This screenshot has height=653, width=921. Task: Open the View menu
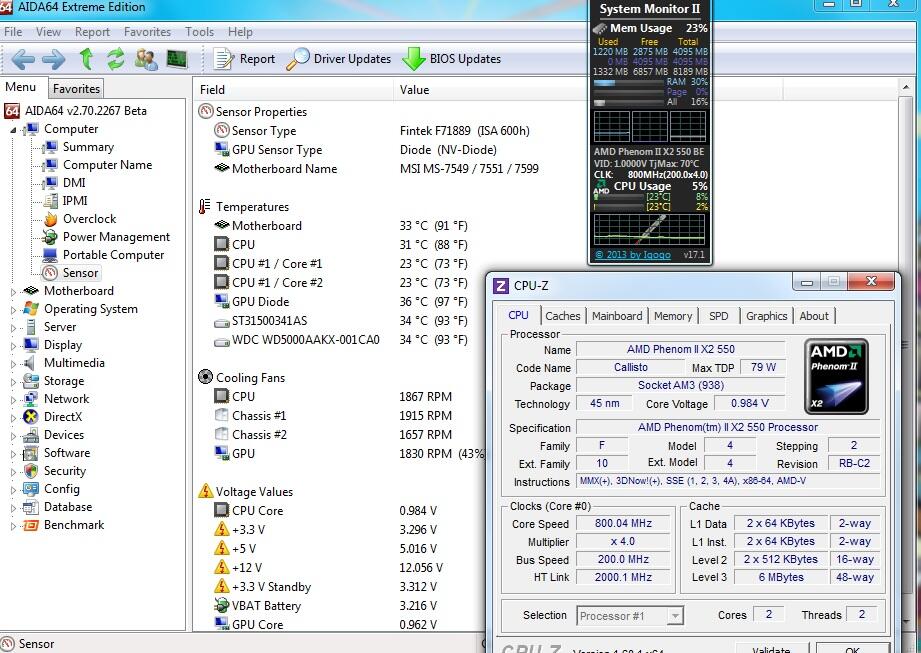pos(48,32)
